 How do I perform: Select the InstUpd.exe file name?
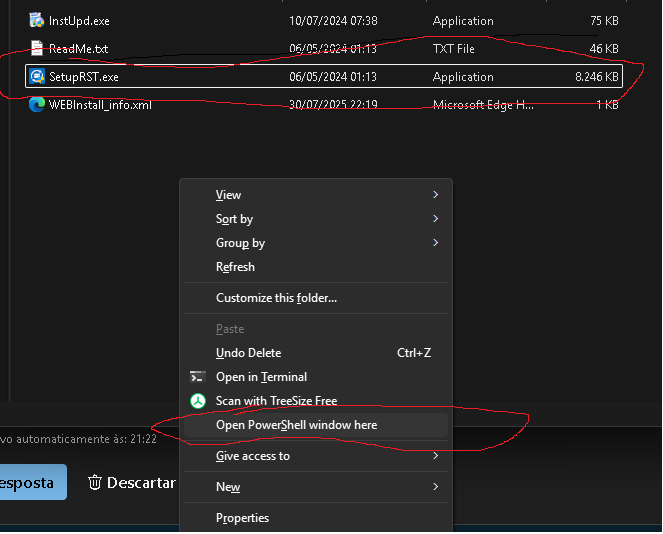click(x=79, y=21)
